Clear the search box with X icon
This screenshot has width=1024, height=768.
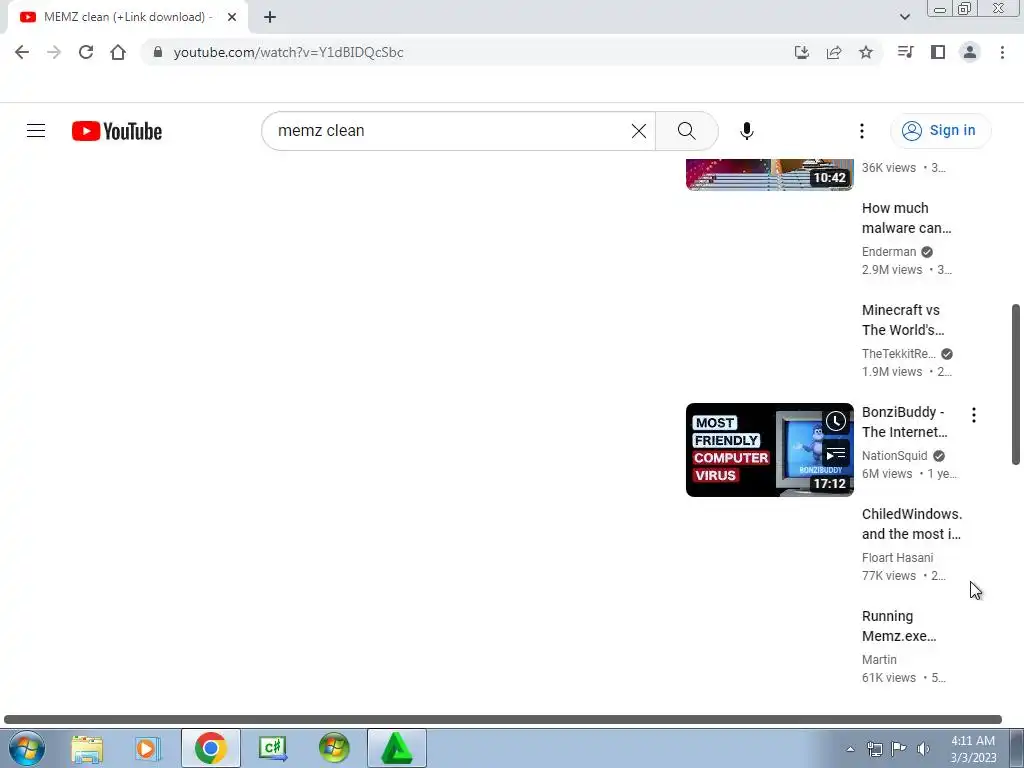click(x=639, y=131)
